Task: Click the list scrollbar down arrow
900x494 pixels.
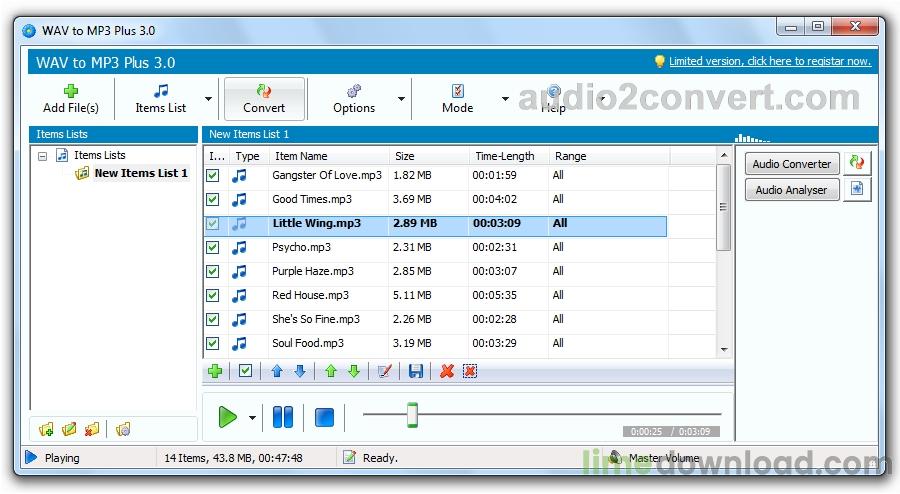Action: coord(724,349)
